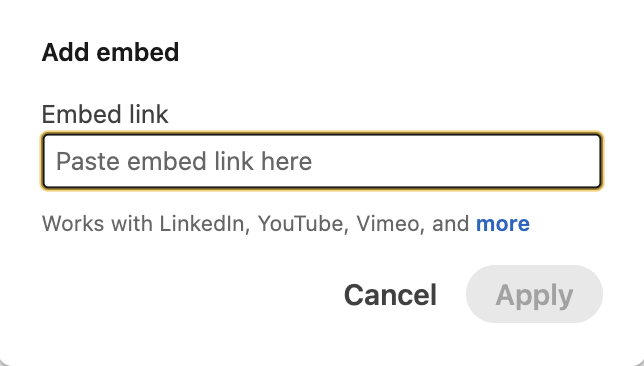This screenshot has height=366, width=644.
Task: Apply the embed link
Action: pos(534,294)
